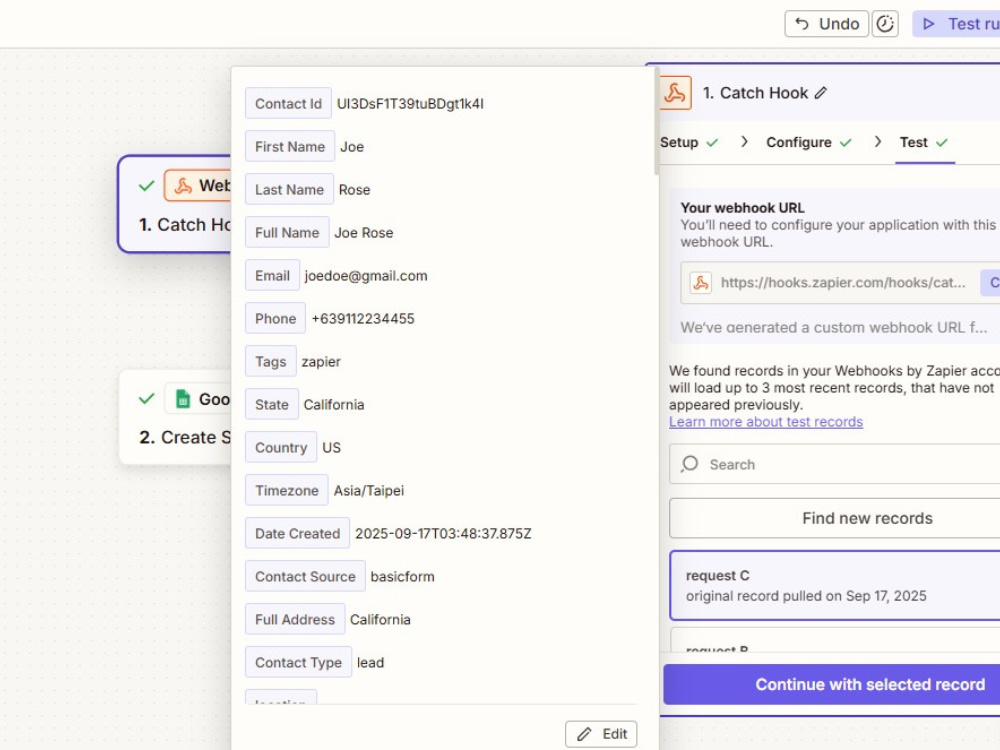
Task: Switch to the Configure tab
Action: click(x=809, y=142)
